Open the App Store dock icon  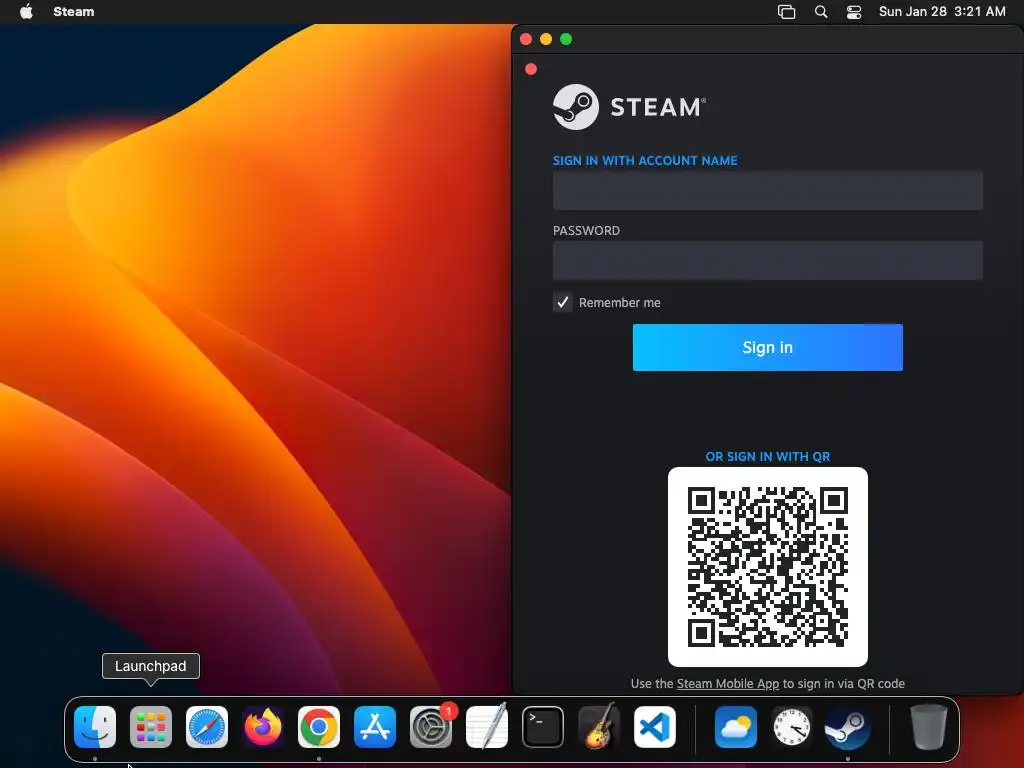pos(375,727)
